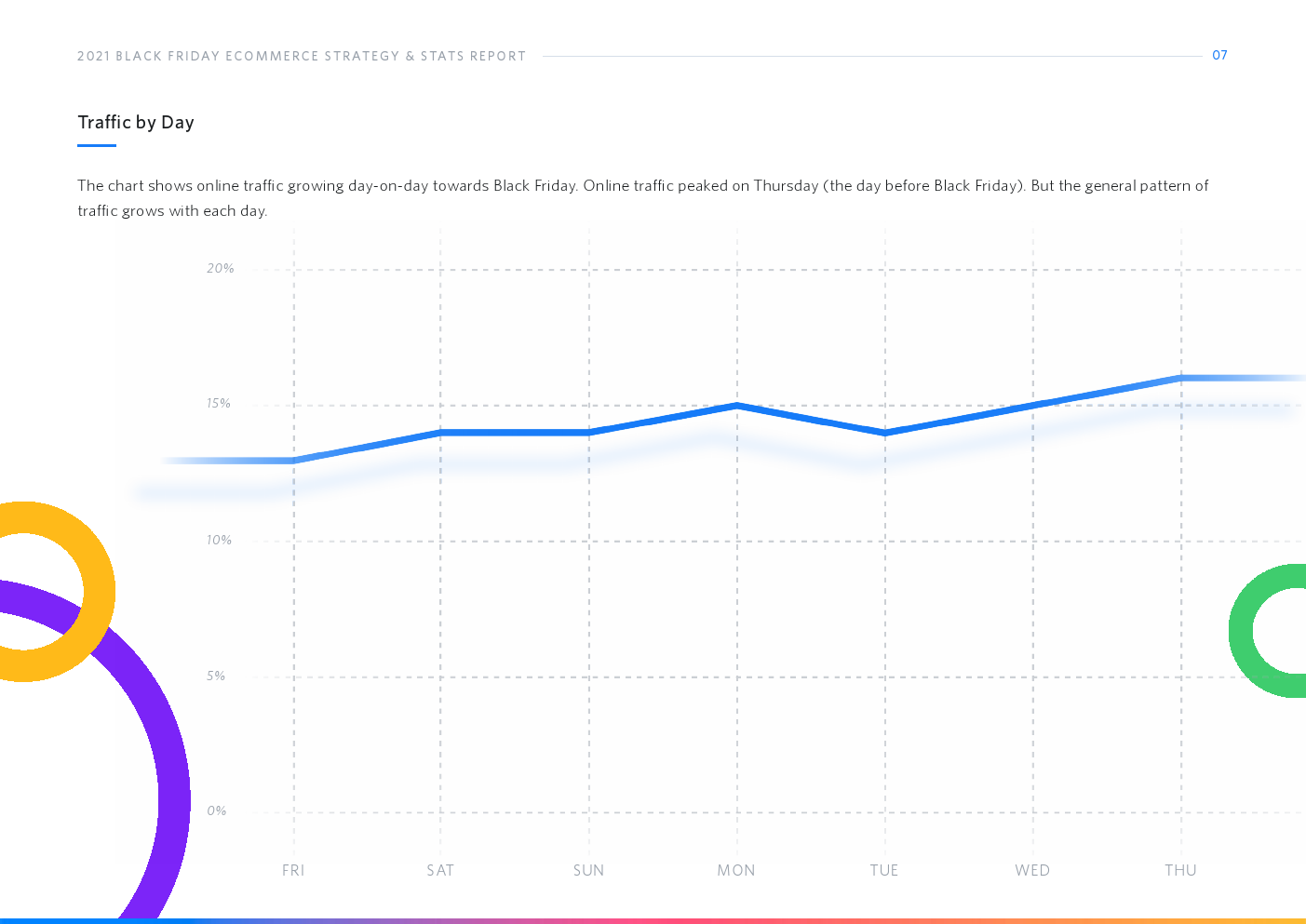Viewport: 1306px width, 924px height.
Task: Click the MON peak on the line
Action: [737, 406]
